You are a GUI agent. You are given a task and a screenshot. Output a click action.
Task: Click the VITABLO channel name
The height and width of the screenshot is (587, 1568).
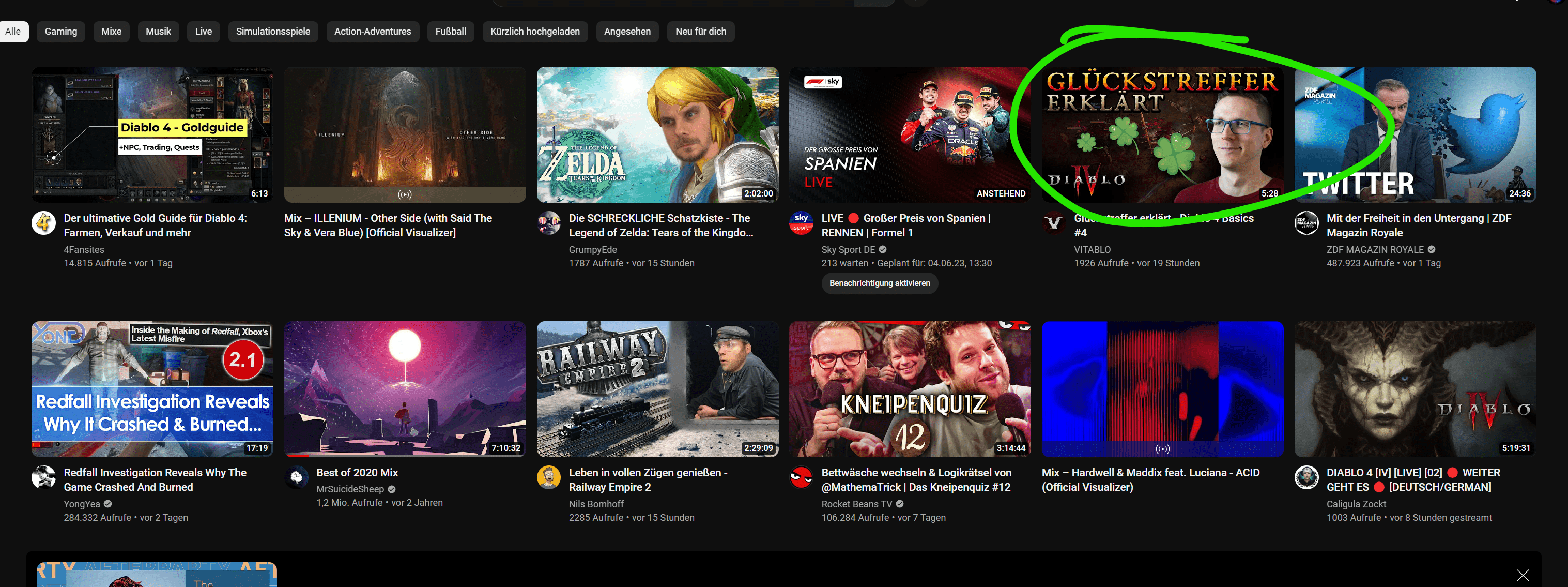(x=1092, y=250)
